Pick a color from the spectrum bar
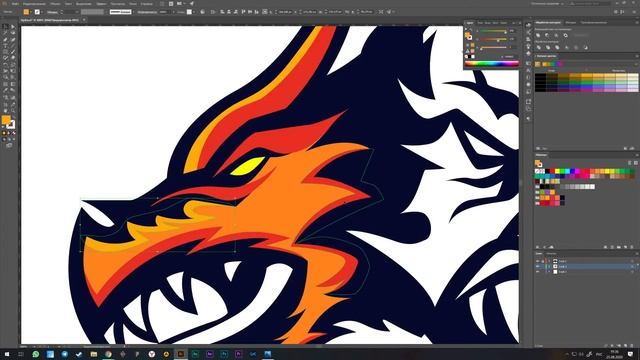 [491, 63]
